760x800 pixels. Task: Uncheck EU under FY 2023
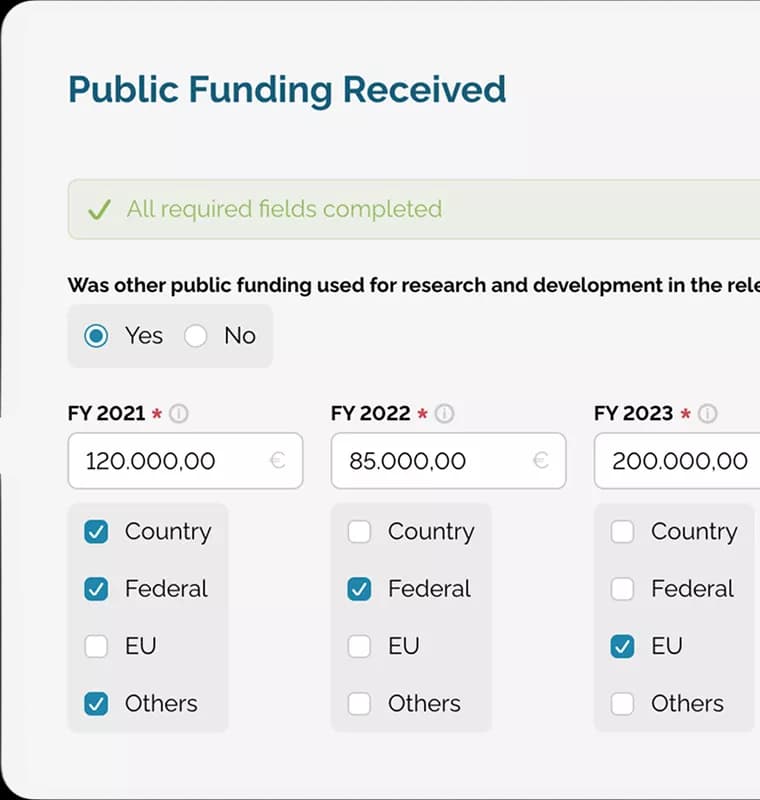click(x=622, y=646)
